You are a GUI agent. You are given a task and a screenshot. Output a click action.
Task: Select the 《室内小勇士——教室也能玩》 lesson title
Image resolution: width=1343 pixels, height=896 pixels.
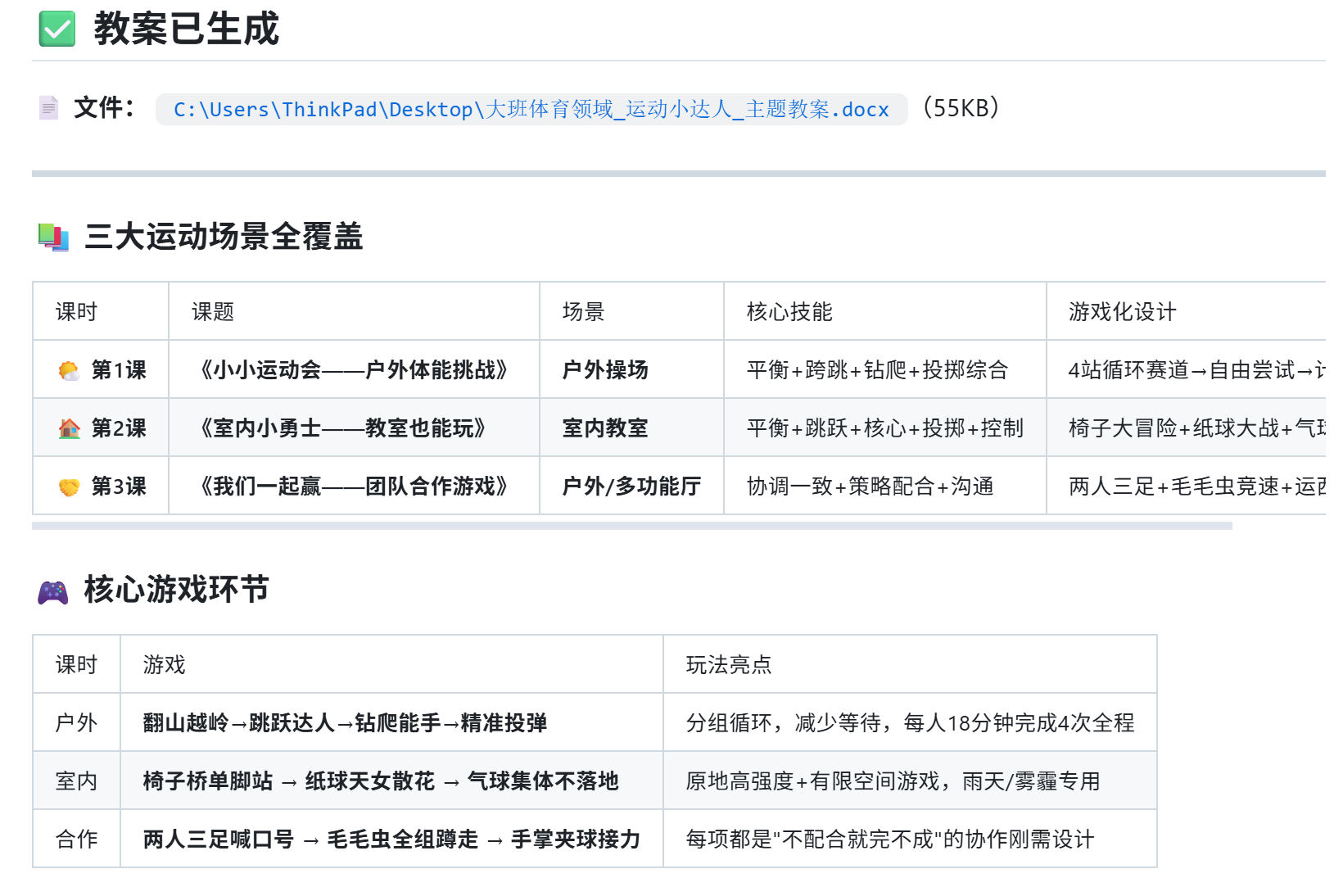coord(343,428)
